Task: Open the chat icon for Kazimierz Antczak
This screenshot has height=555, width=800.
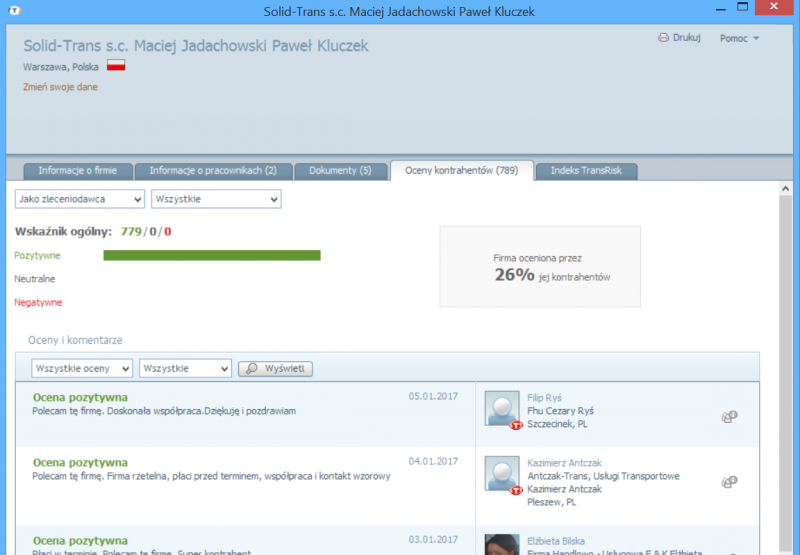Action: point(729,482)
